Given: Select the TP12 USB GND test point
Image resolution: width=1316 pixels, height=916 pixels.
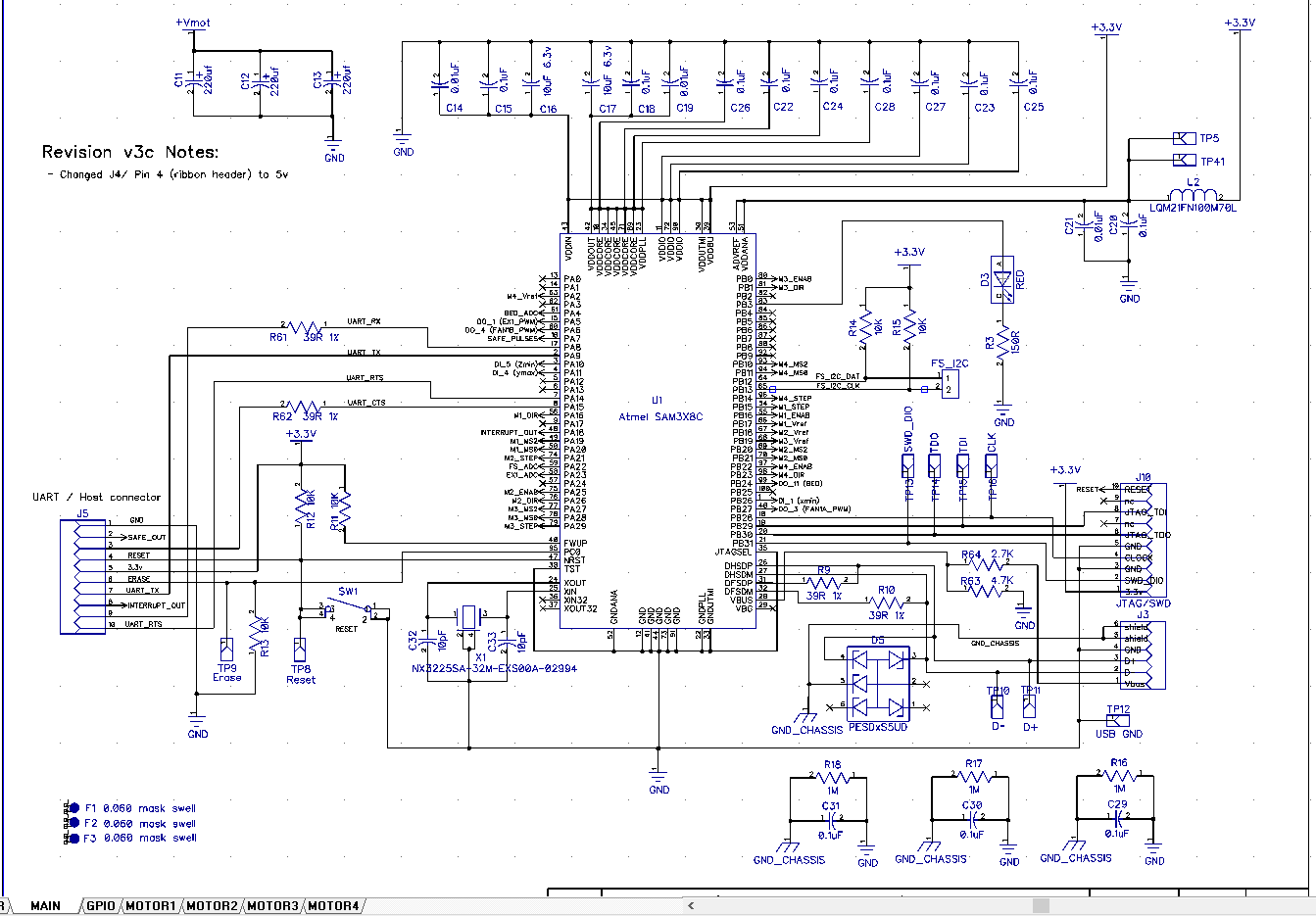Looking at the screenshot, I should [1118, 720].
